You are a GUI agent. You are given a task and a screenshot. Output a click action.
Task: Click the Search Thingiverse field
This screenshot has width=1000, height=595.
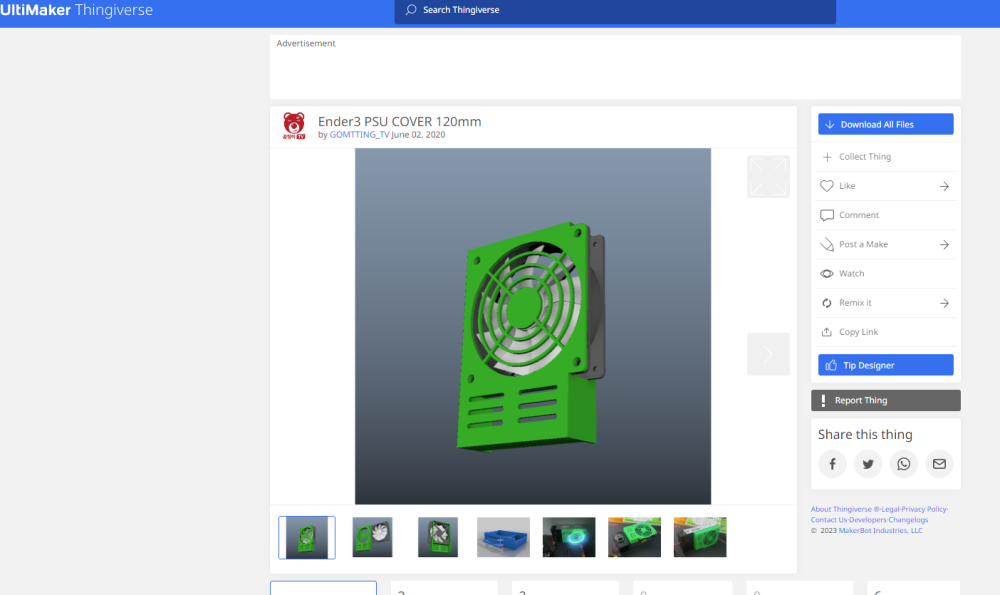(615, 11)
